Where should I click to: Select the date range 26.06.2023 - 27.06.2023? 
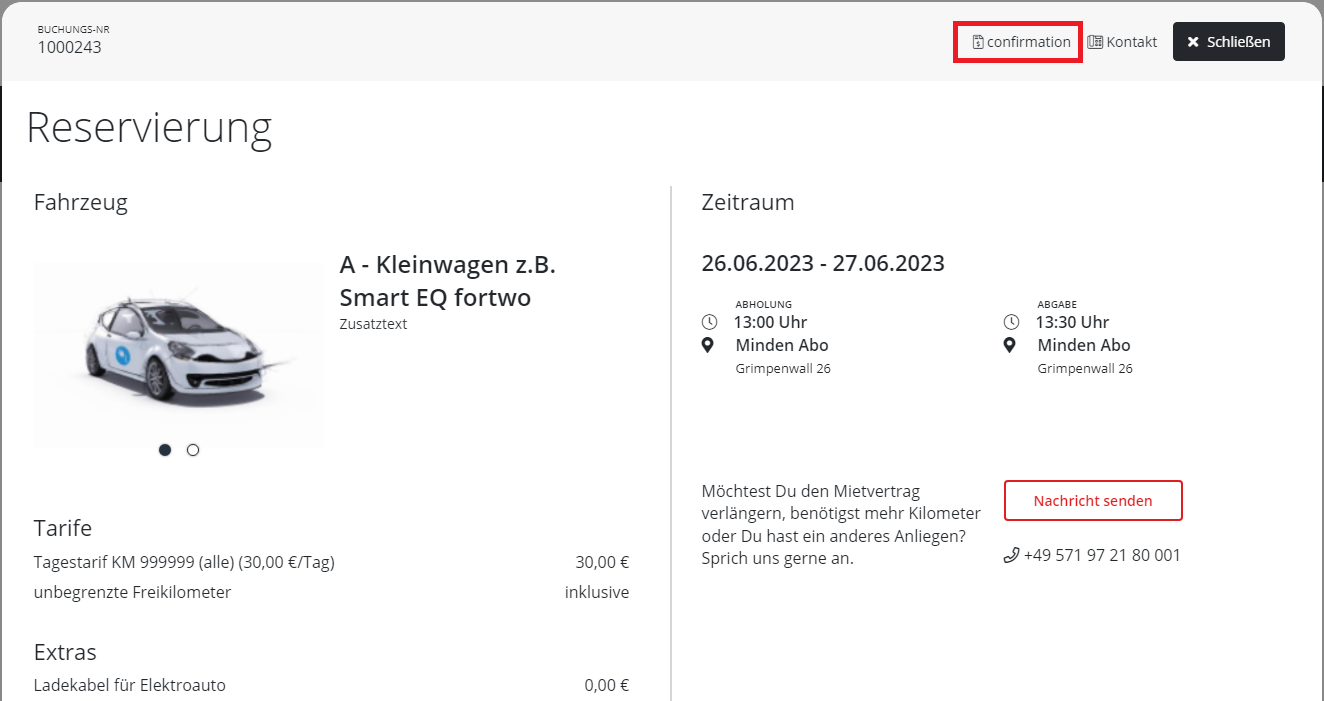(823, 263)
